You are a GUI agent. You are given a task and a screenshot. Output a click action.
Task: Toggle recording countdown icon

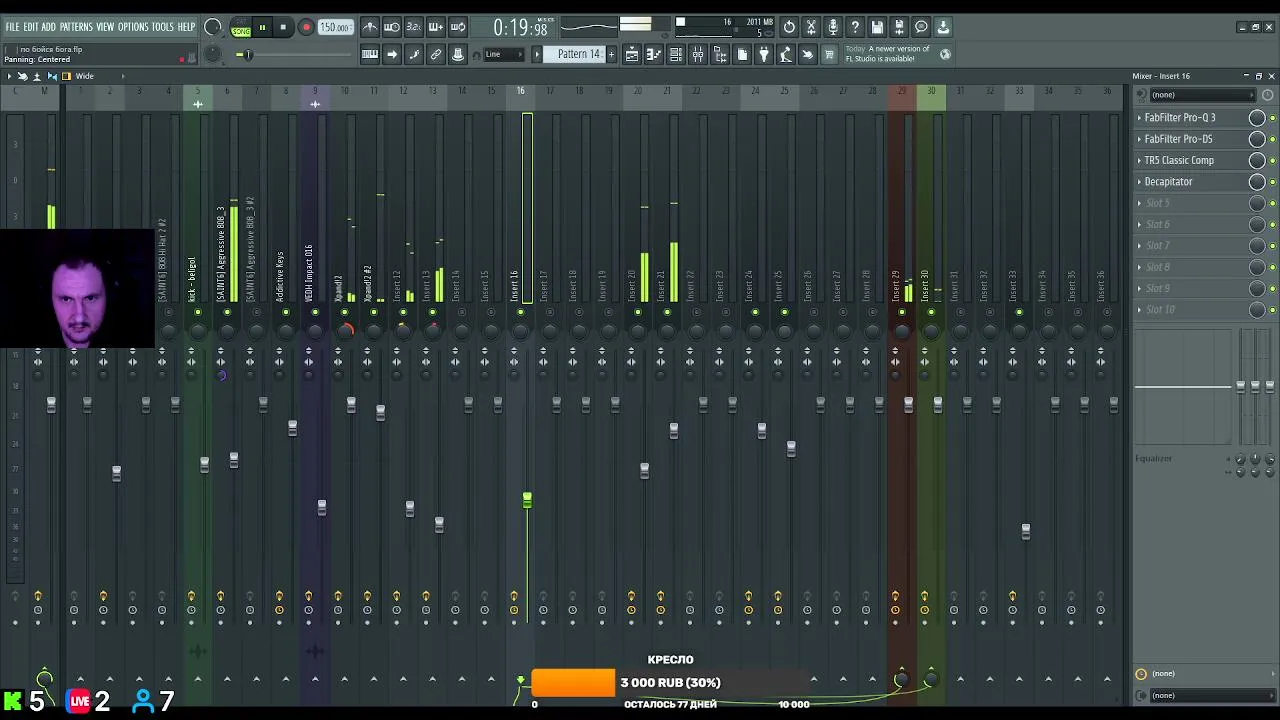point(414,27)
